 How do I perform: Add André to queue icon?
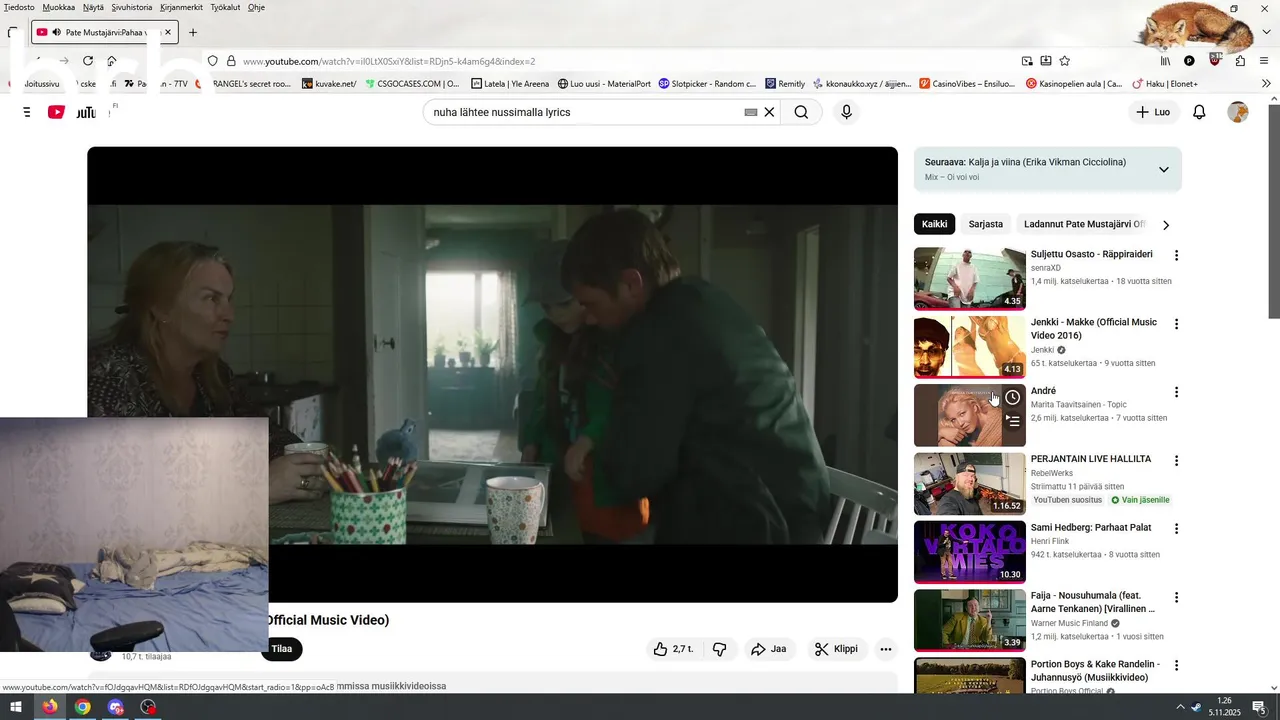pyautogui.click(x=1012, y=421)
